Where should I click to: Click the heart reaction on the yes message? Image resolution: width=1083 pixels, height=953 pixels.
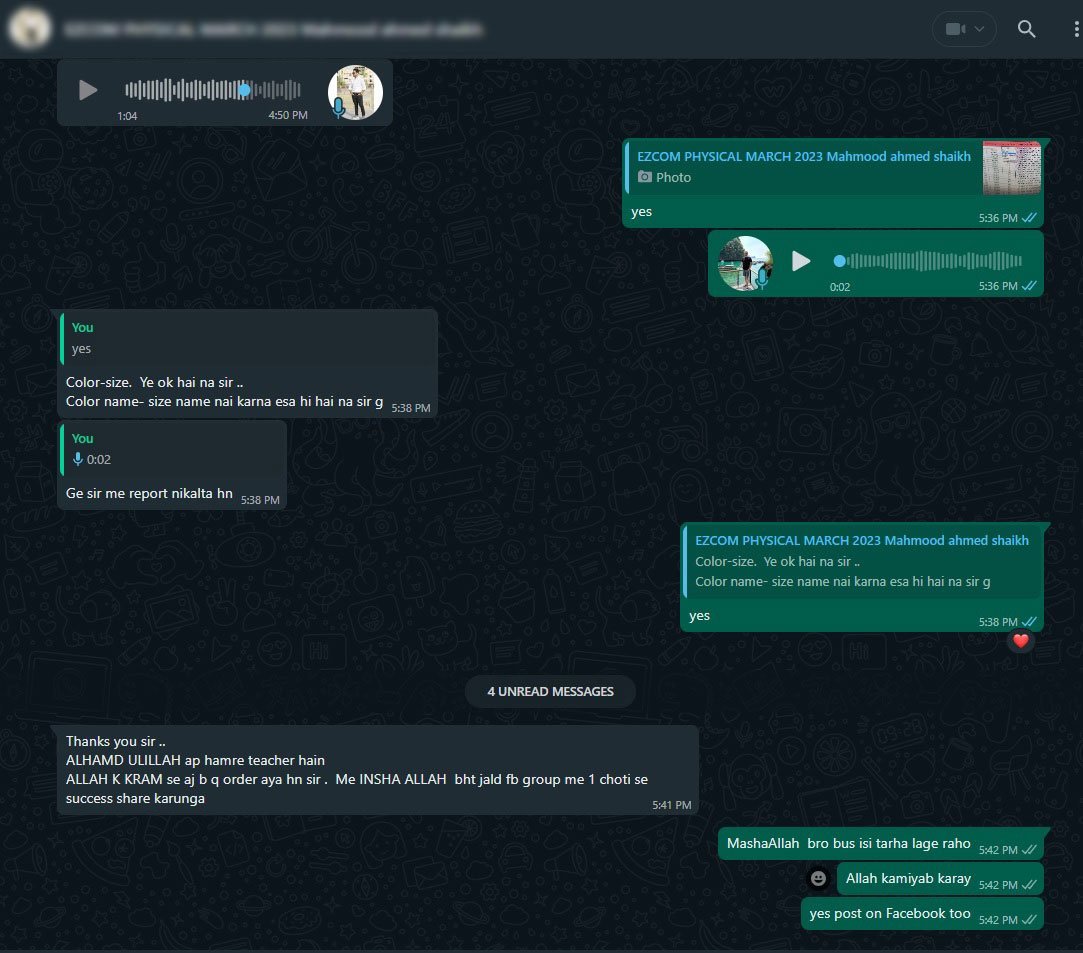click(x=1020, y=641)
